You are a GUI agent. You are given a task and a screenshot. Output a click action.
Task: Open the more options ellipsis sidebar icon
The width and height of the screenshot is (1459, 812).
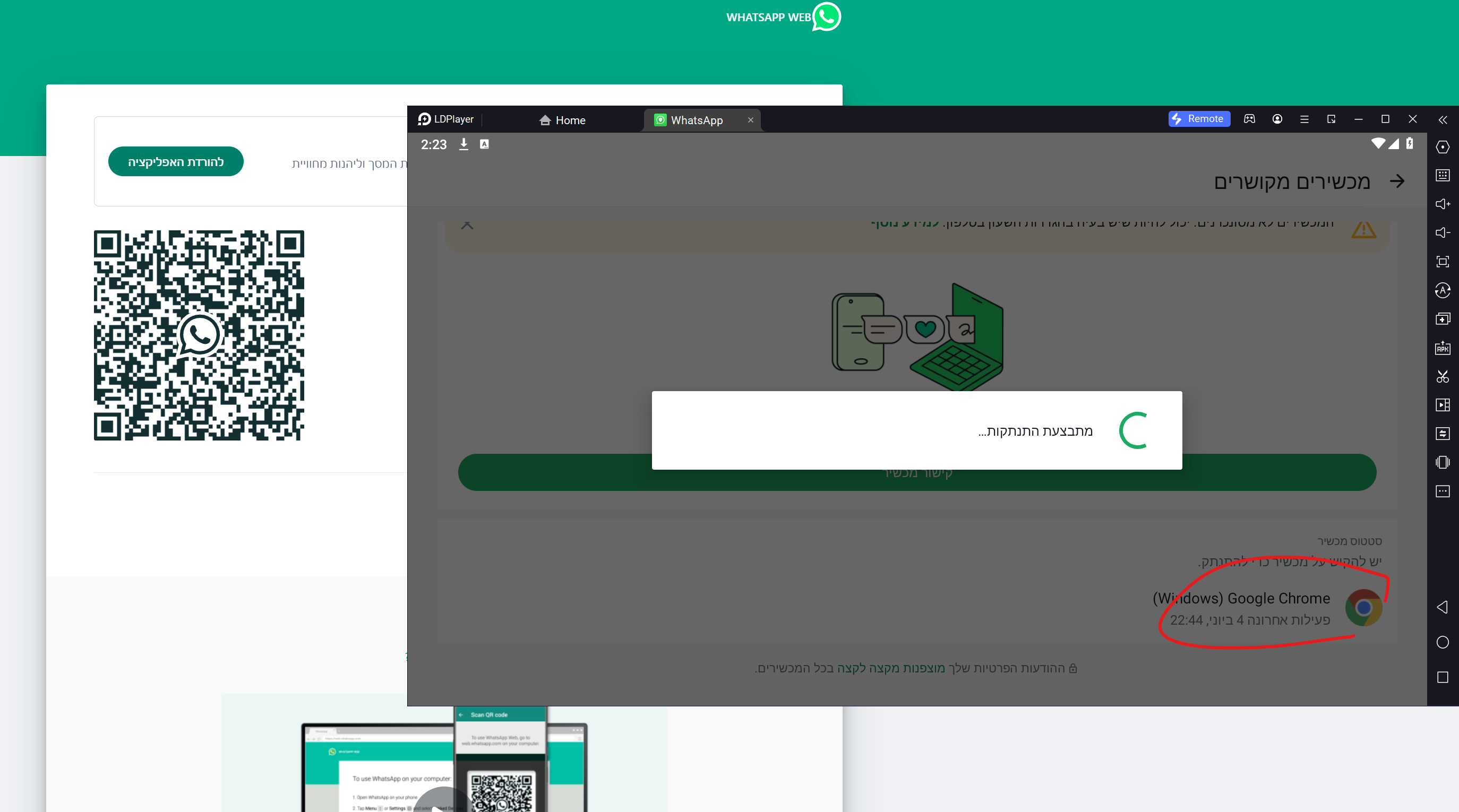(1442, 491)
